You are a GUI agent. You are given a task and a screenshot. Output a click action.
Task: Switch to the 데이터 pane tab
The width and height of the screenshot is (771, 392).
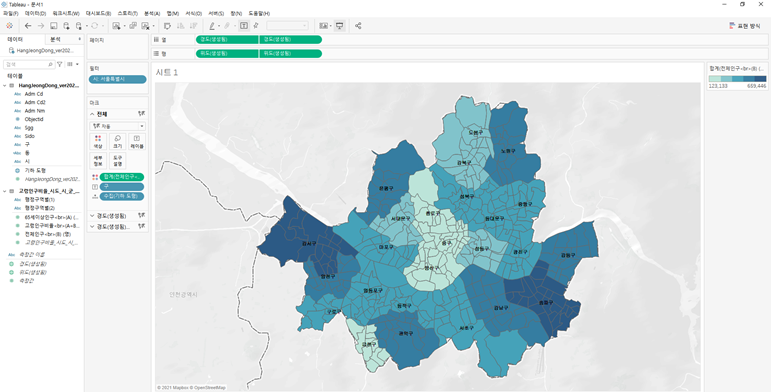[15, 39]
